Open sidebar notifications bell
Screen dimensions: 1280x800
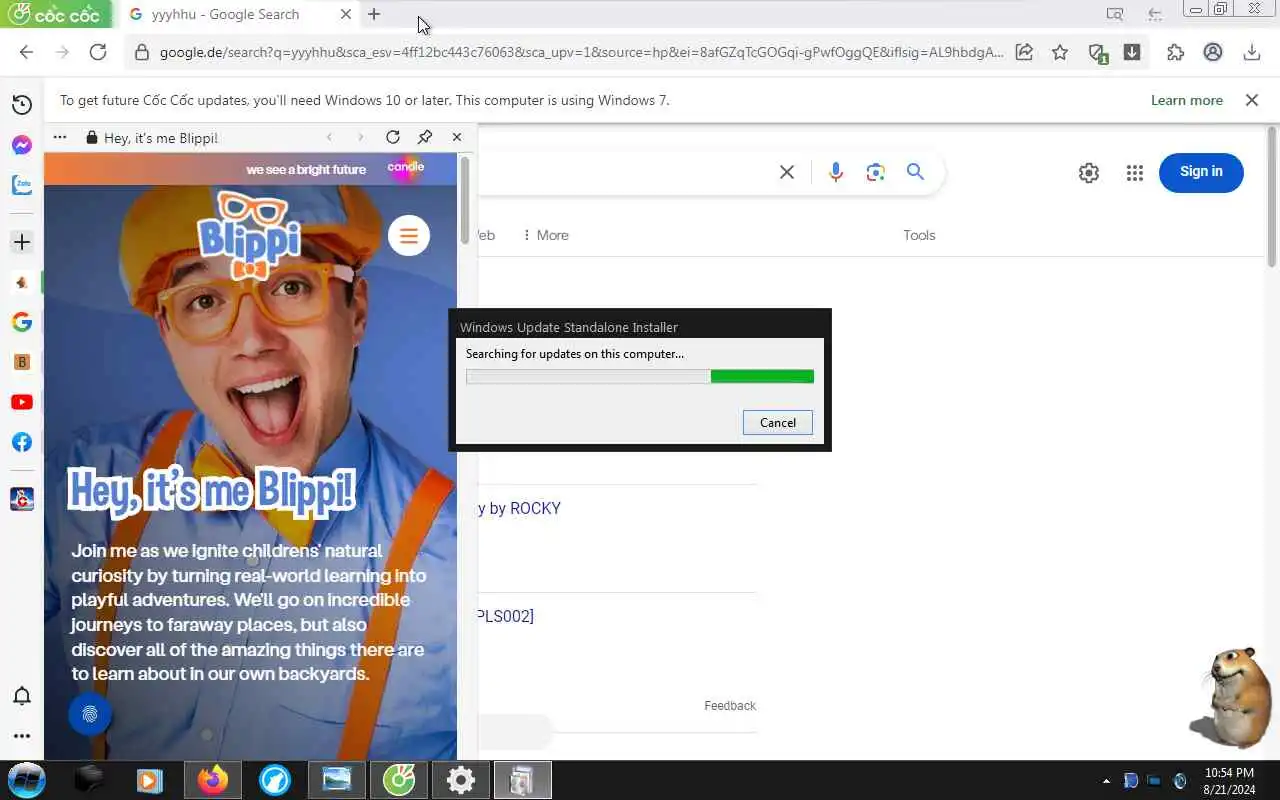(x=22, y=696)
